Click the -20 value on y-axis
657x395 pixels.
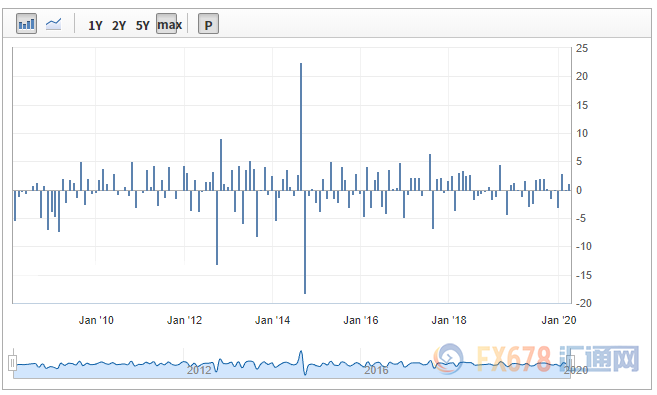coord(584,303)
